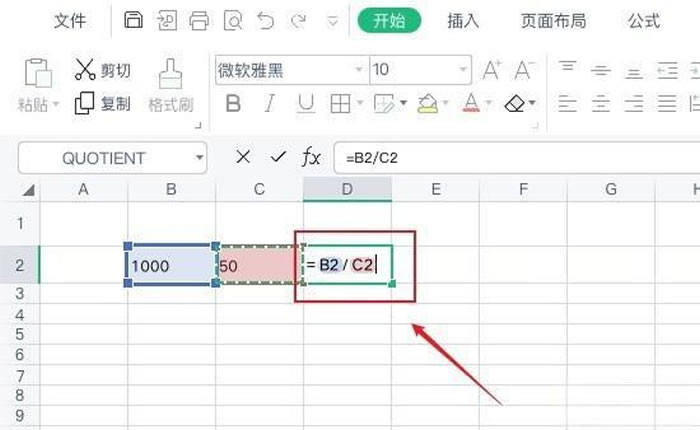
Task: Click the 格式刷 format painter
Action: [x=171, y=86]
